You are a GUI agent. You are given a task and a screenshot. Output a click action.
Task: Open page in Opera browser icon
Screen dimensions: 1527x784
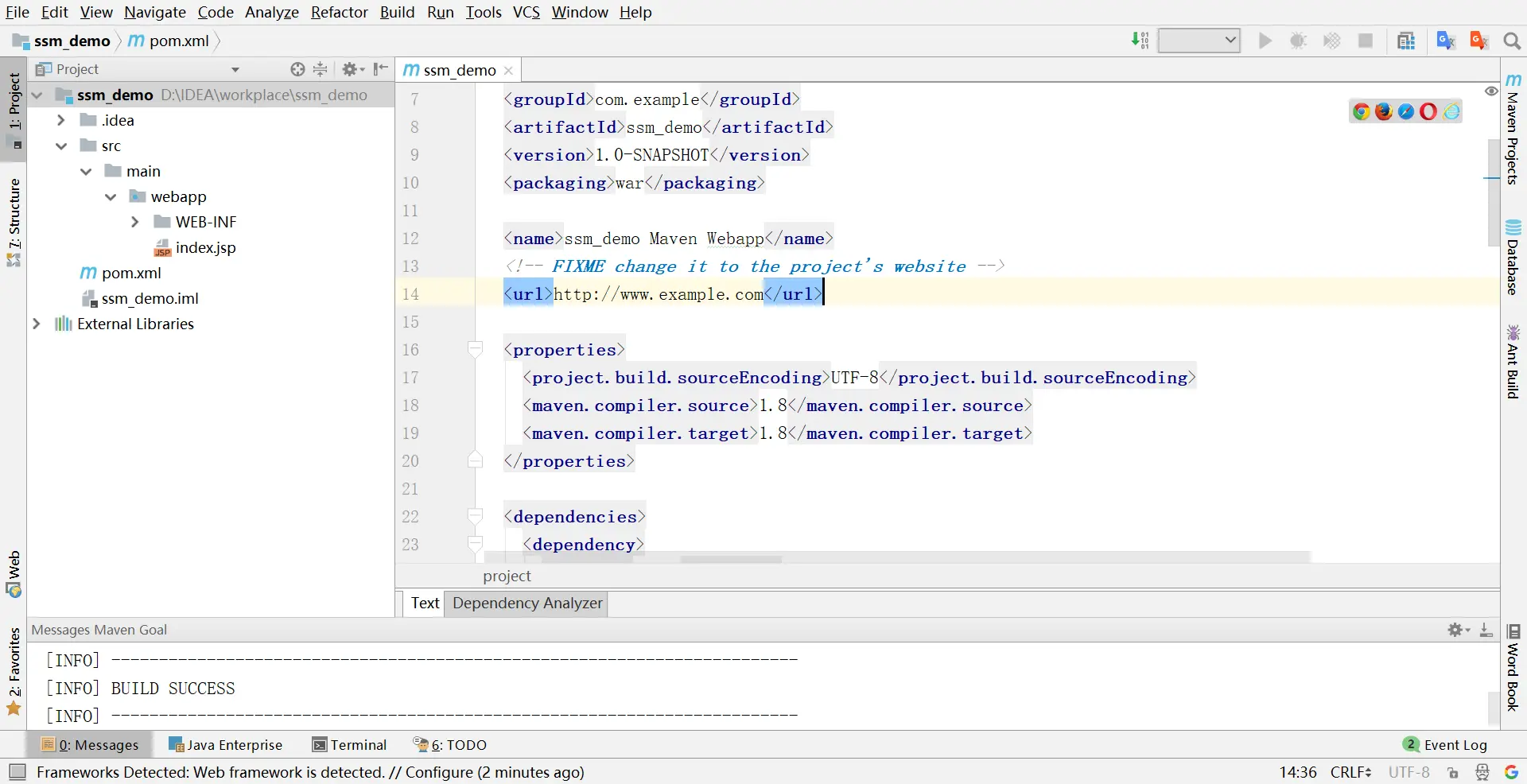coord(1428,111)
